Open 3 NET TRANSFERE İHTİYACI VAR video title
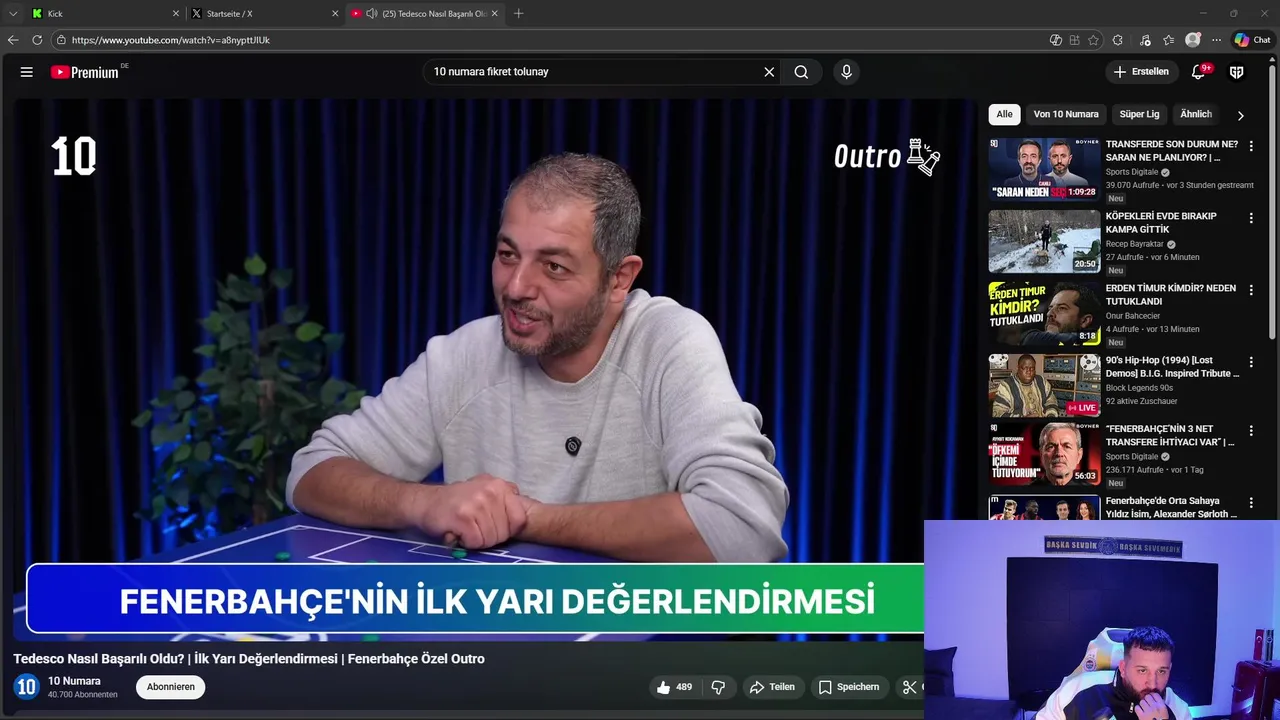Image resolution: width=1280 pixels, height=720 pixels. (x=1170, y=436)
